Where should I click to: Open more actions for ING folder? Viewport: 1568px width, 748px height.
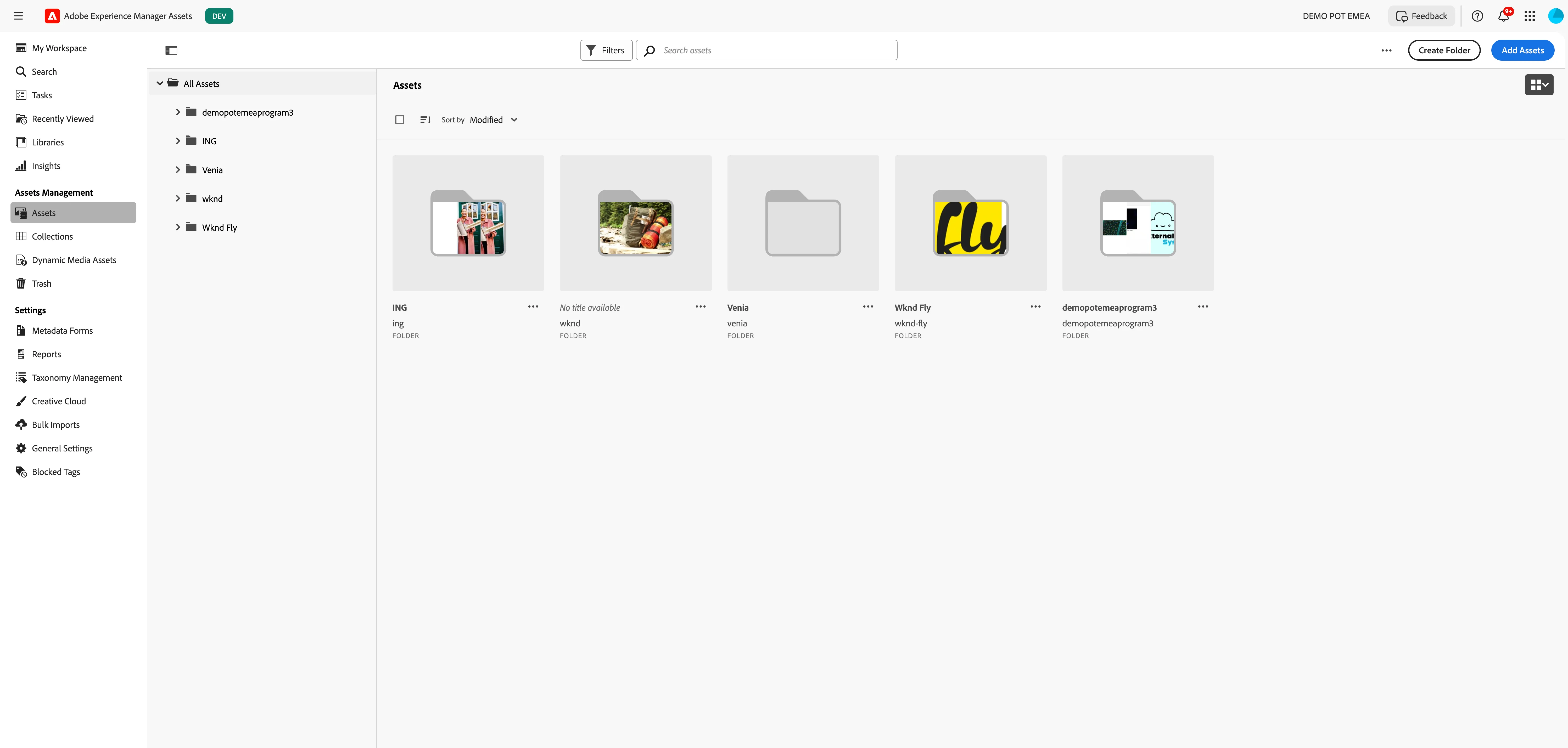click(533, 307)
